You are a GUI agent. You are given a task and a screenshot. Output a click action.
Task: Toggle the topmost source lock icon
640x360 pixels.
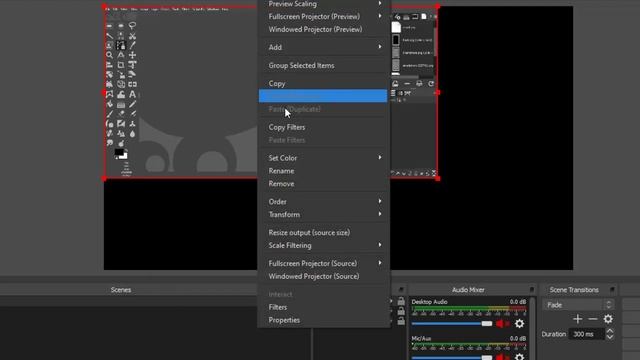tap(401, 301)
